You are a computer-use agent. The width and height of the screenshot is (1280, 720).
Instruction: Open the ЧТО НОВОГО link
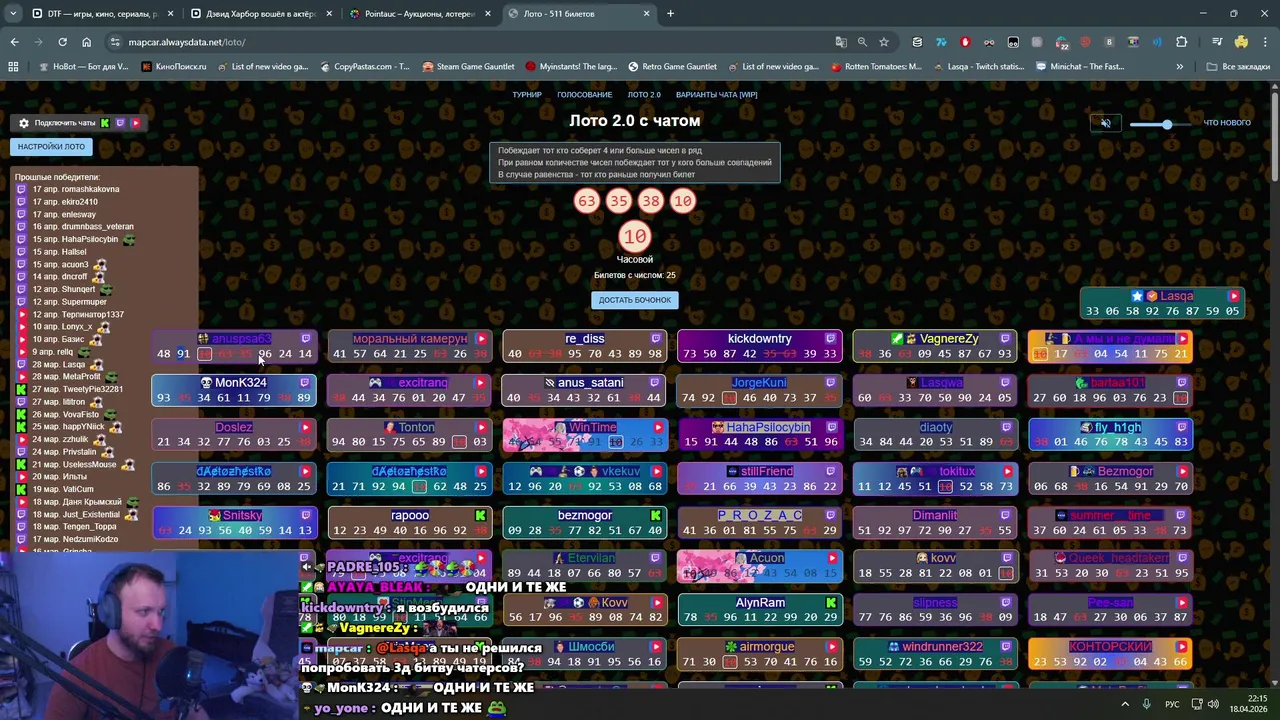click(1227, 123)
